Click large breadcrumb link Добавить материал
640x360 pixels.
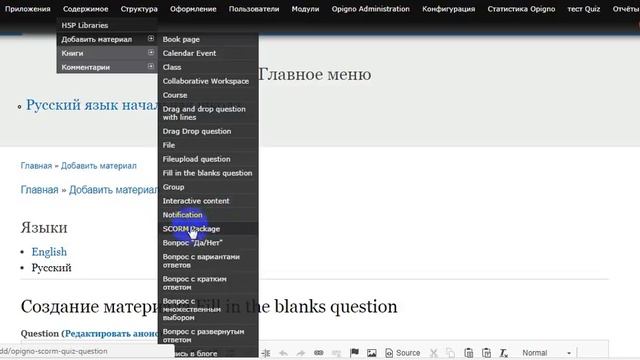(113, 190)
